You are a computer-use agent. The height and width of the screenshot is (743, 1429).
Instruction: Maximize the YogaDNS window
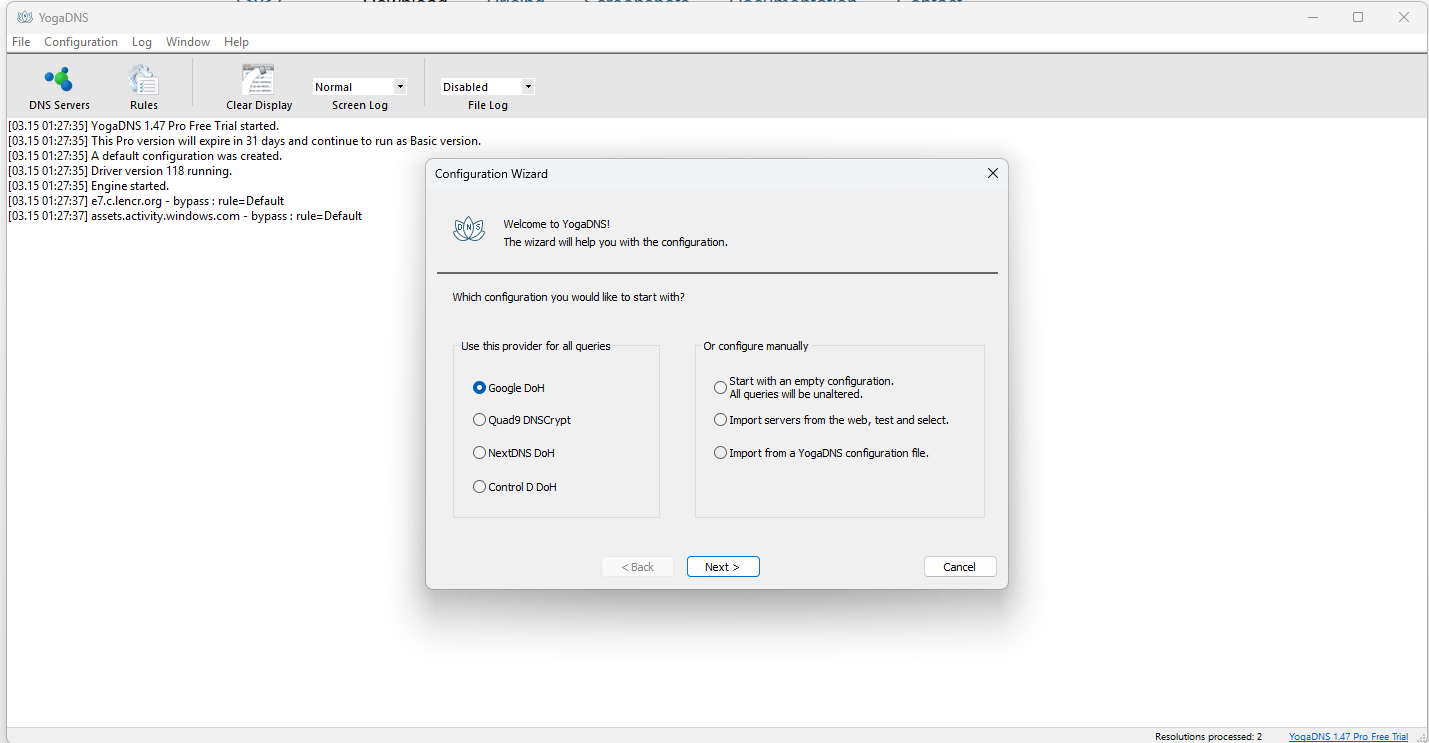pos(1358,17)
